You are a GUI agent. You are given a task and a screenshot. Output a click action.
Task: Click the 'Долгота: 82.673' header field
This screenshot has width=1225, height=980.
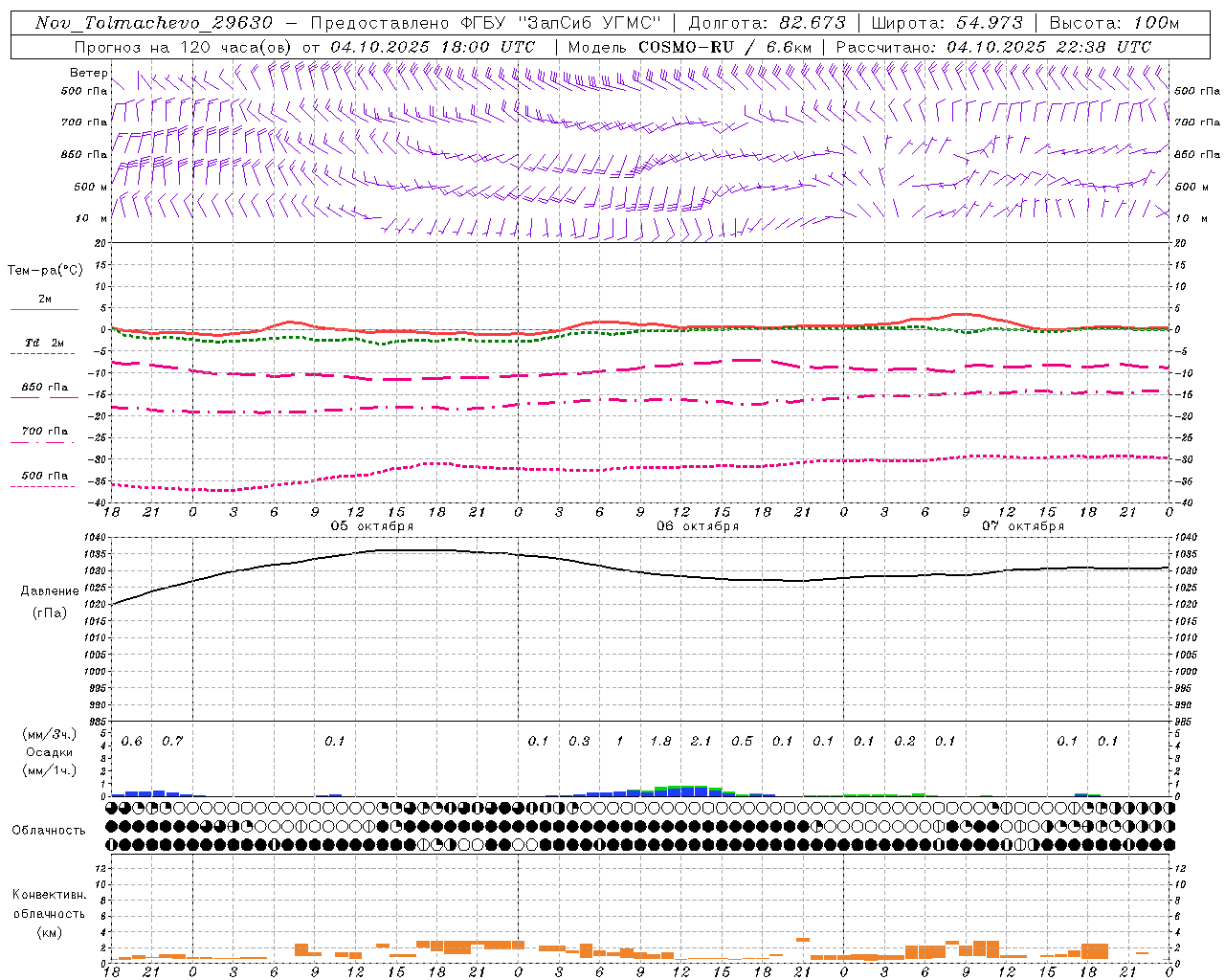point(768,23)
